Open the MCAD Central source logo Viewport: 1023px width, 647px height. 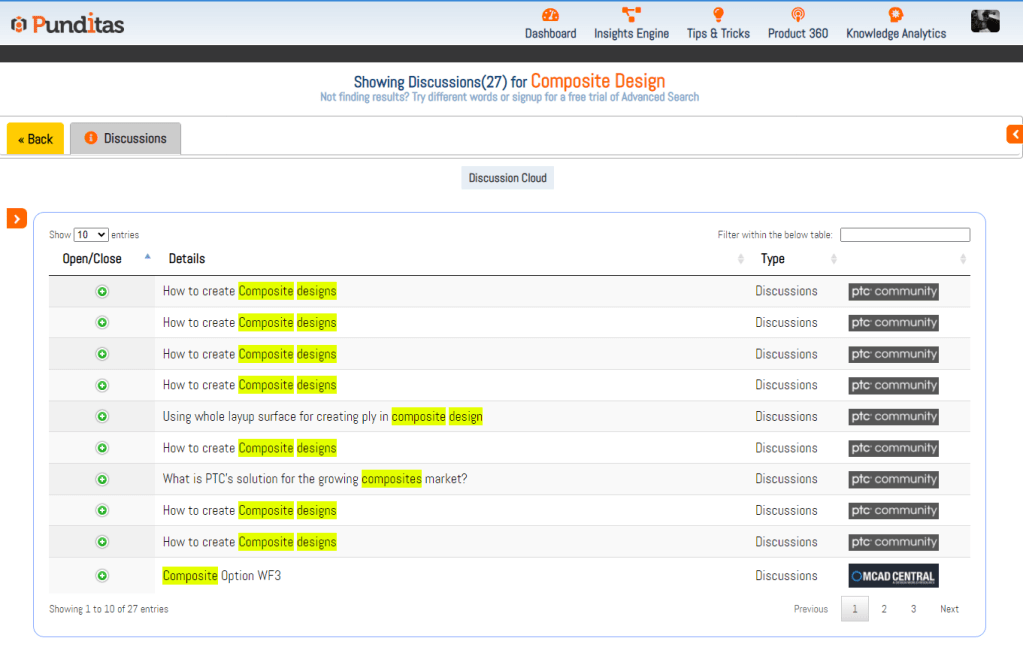pos(893,576)
